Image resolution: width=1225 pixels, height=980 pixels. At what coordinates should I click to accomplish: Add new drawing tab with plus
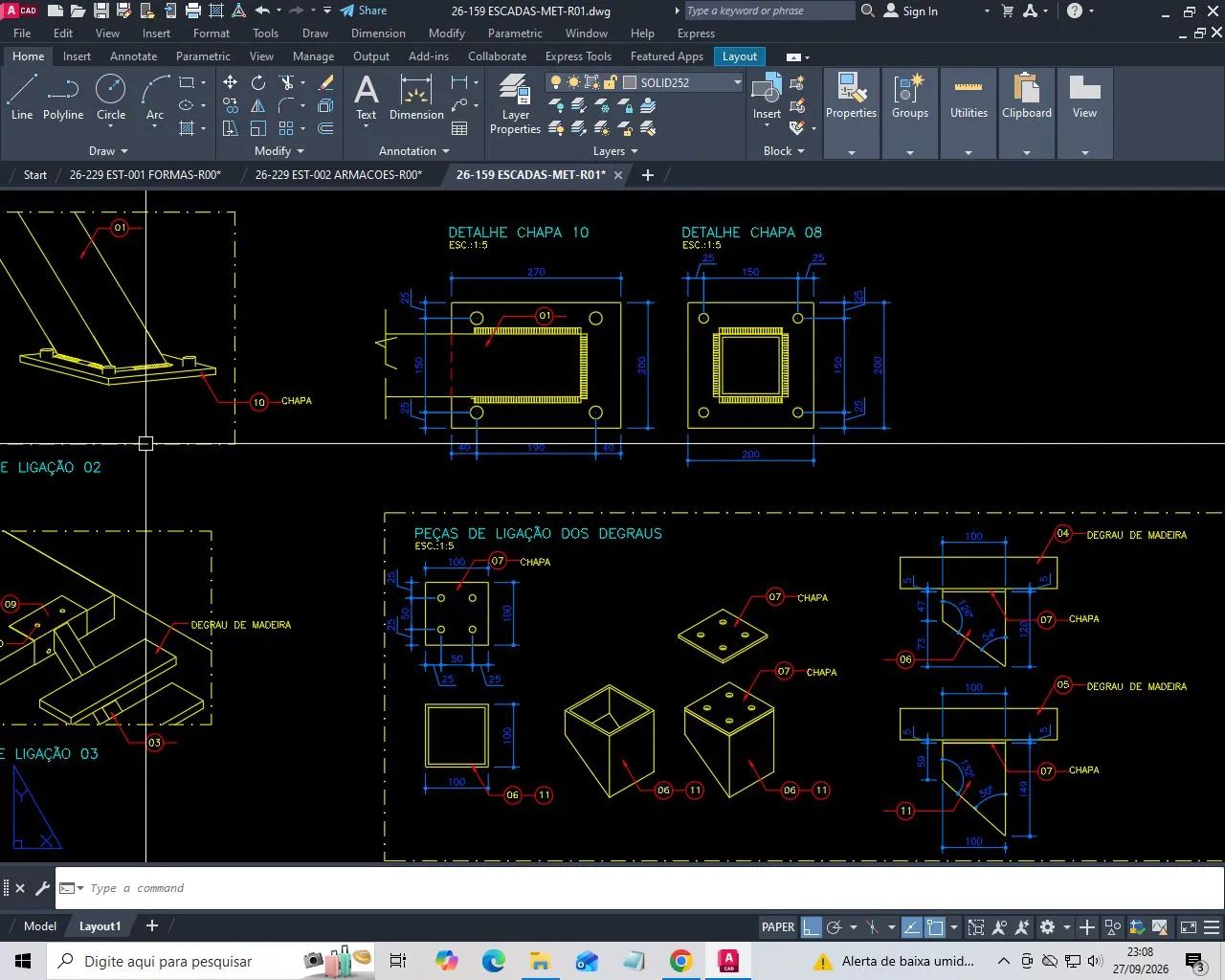pyautogui.click(x=648, y=175)
